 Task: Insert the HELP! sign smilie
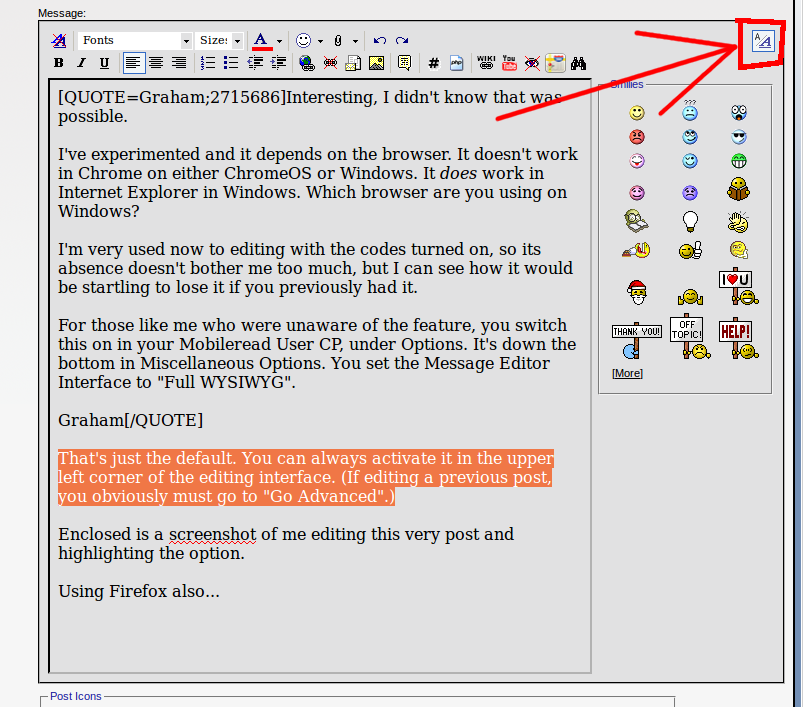pyautogui.click(x=738, y=338)
